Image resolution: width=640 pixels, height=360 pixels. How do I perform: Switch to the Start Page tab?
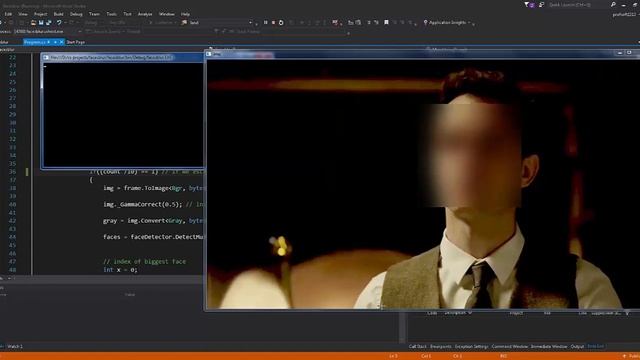pos(76,42)
